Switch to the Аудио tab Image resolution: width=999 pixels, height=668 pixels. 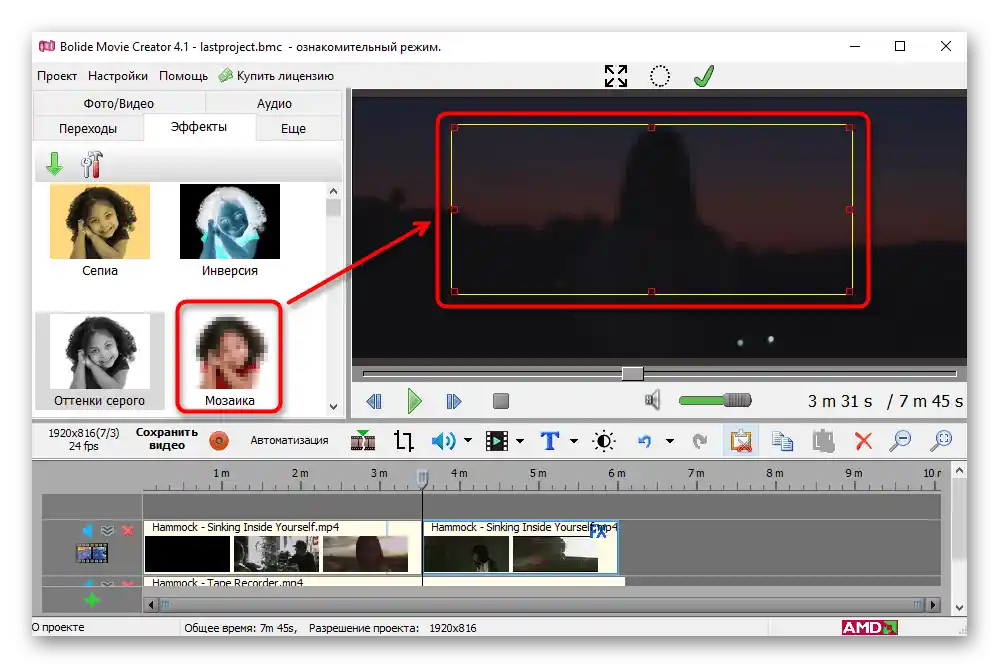click(x=274, y=103)
